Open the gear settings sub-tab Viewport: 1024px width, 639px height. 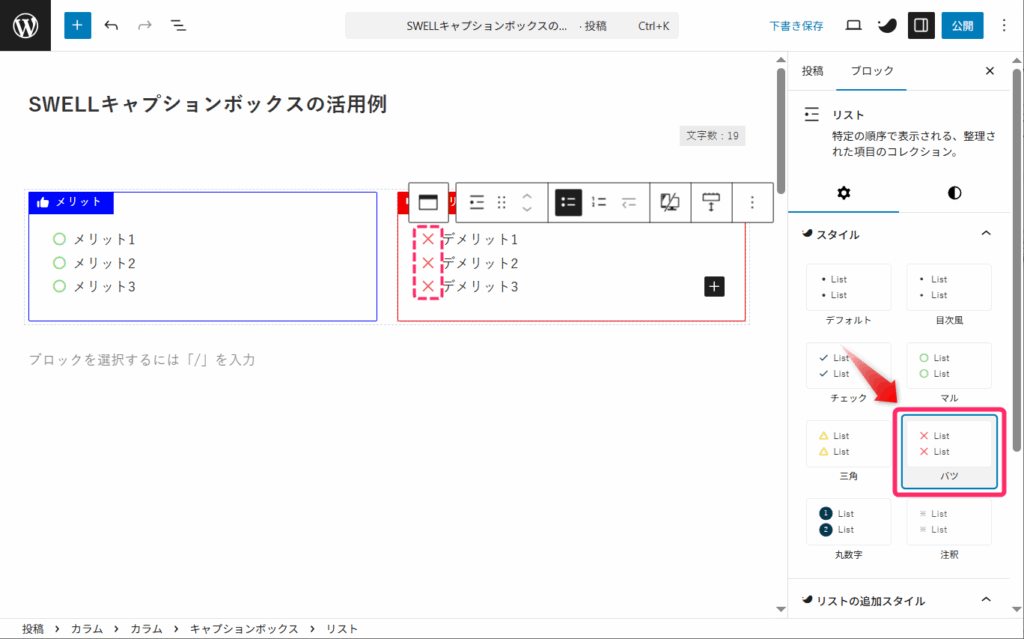coord(844,193)
